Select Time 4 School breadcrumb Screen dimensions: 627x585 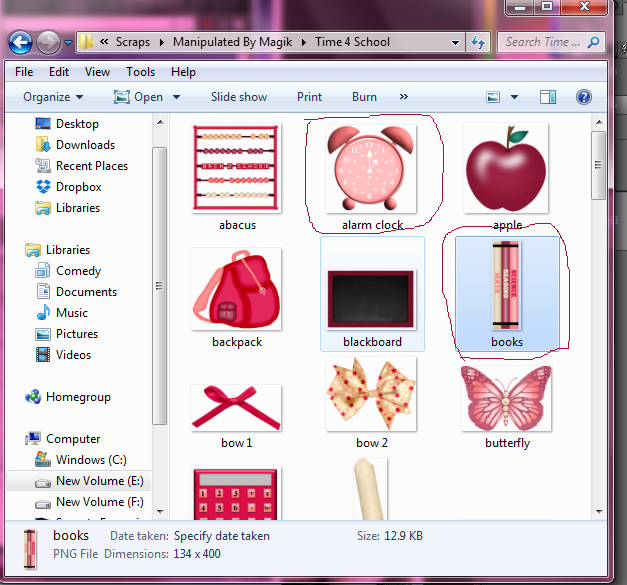click(352, 42)
